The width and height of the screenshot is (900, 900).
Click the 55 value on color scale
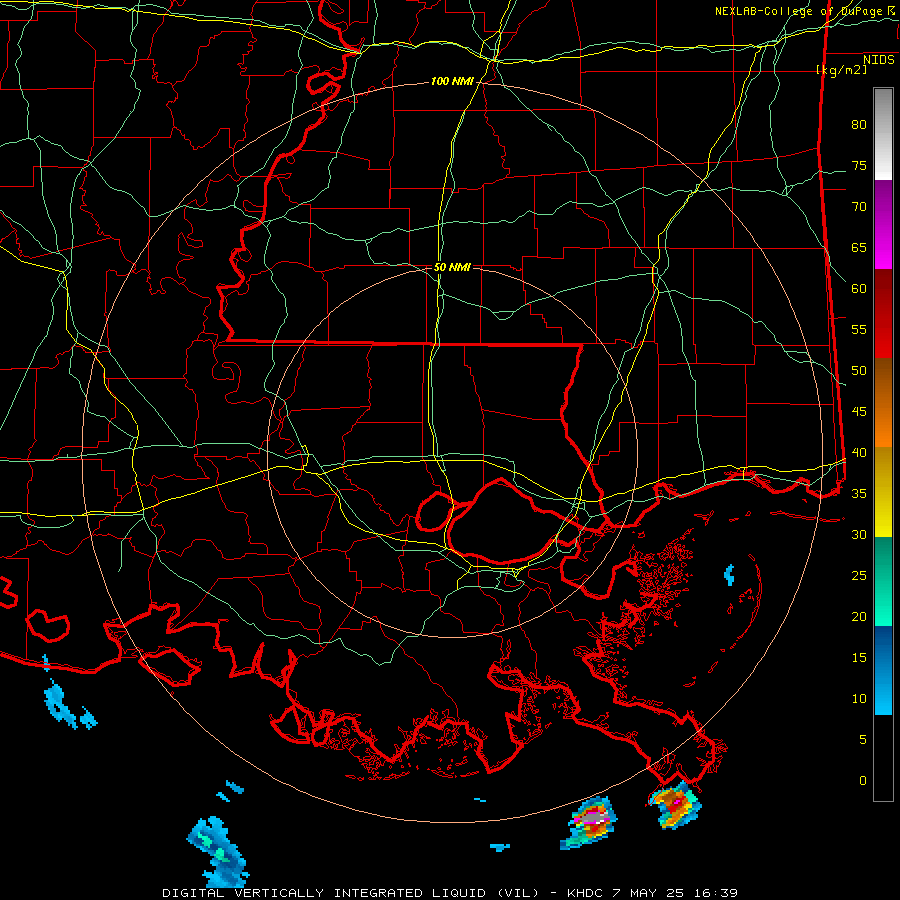point(859,330)
